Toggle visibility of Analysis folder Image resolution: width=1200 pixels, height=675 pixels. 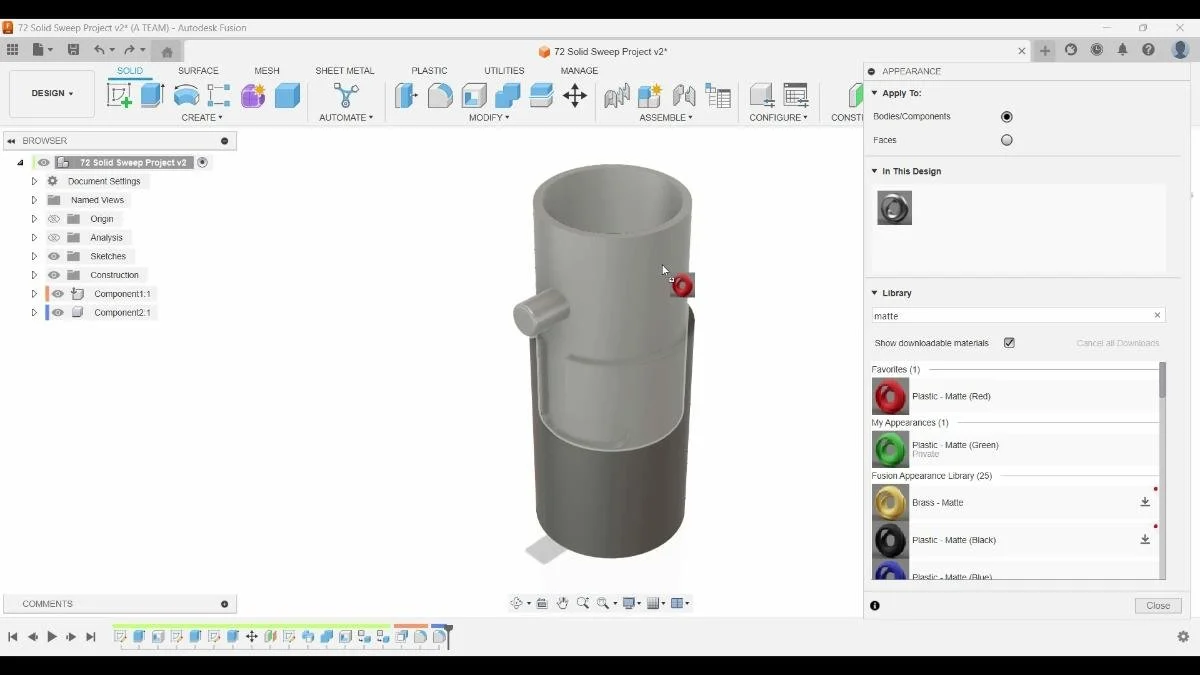click(x=54, y=238)
